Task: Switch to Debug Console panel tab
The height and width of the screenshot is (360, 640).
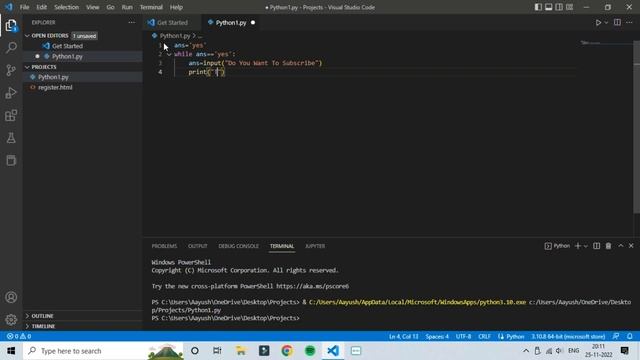Action: tap(238, 246)
